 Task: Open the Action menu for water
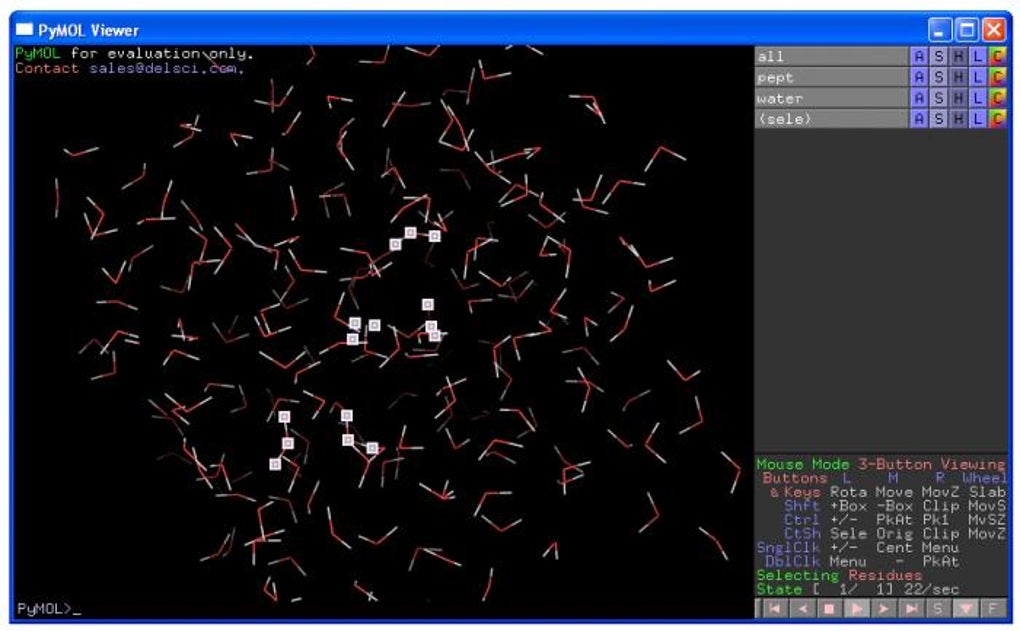919,98
